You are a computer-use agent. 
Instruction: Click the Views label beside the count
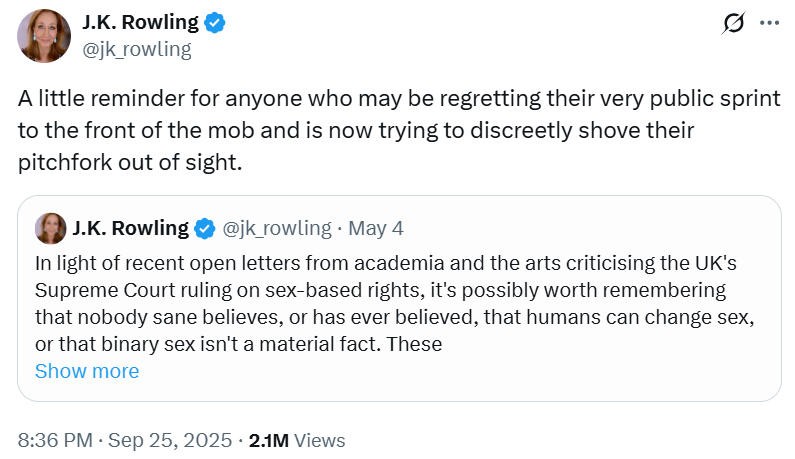click(x=320, y=440)
